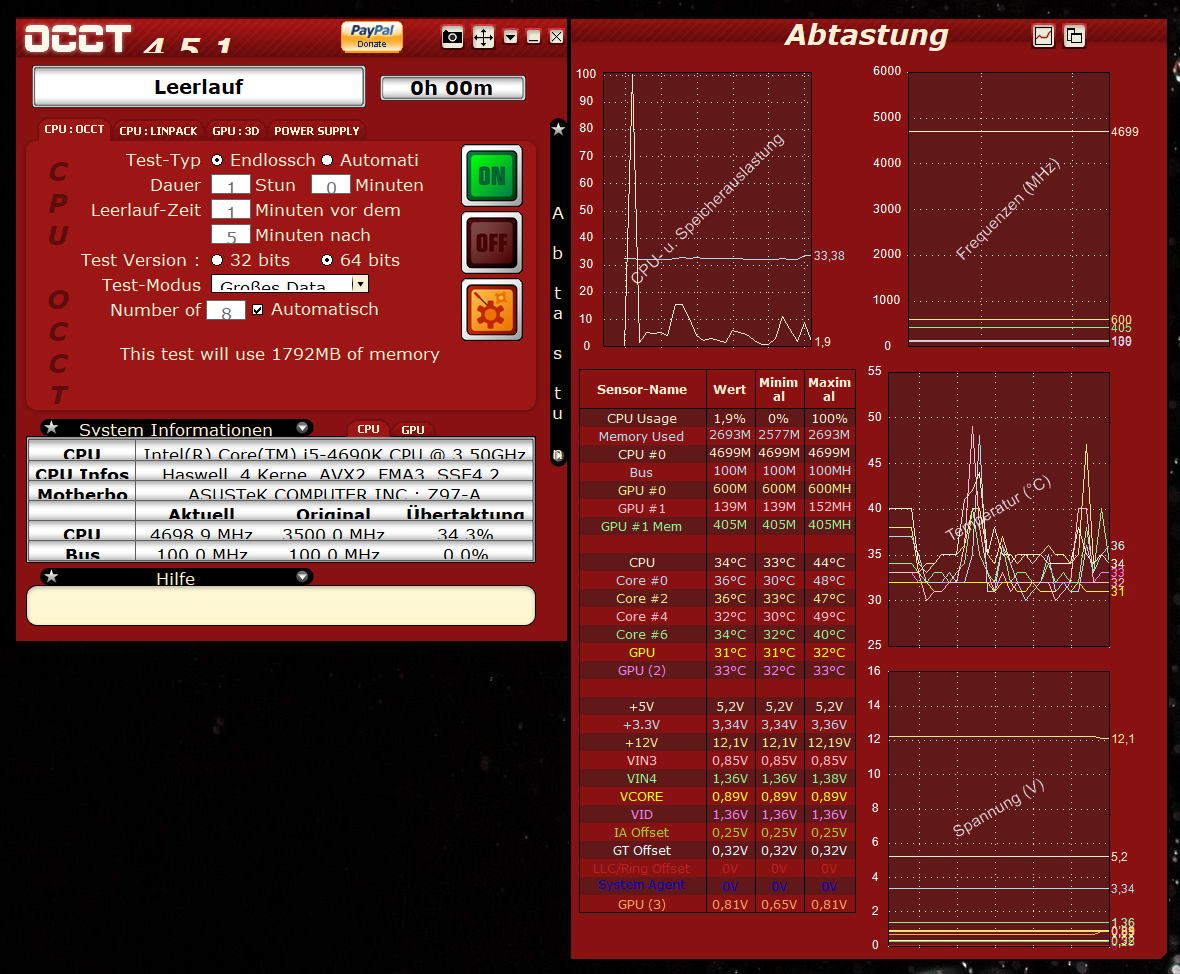Open the Test-Modus dropdown

pyautogui.click(x=290, y=284)
